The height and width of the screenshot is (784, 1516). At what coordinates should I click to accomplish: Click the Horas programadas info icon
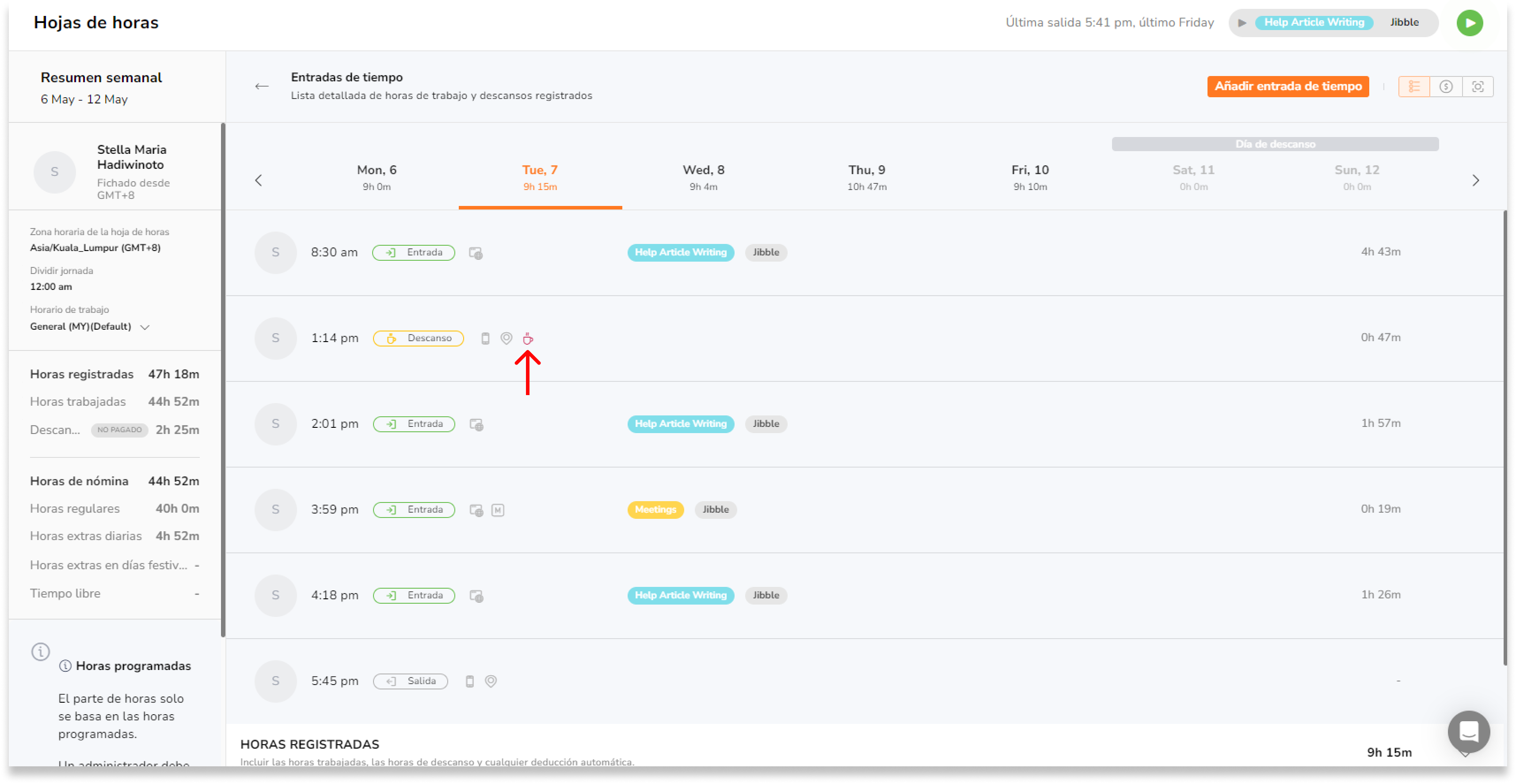click(65, 666)
